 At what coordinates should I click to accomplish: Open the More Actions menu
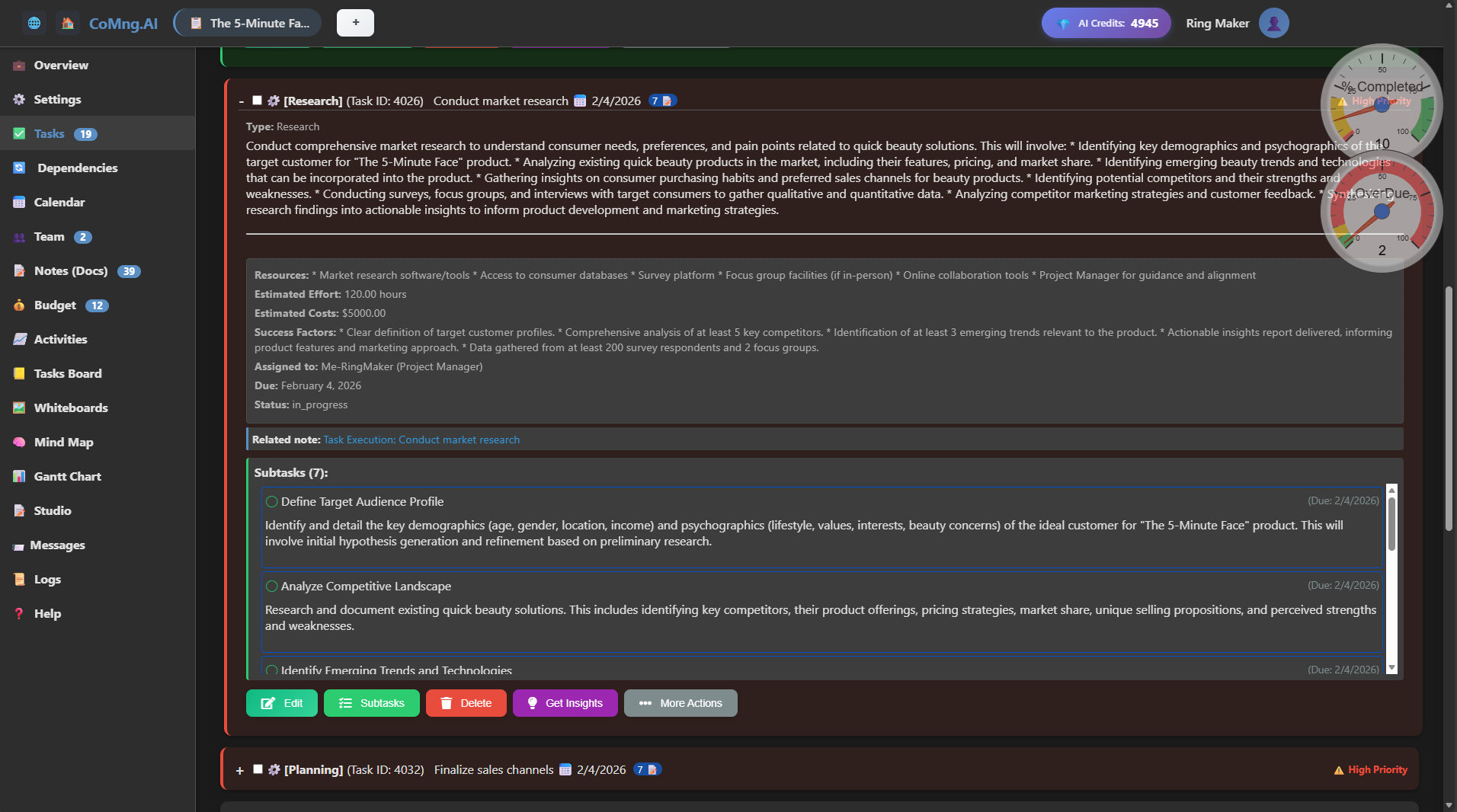pyautogui.click(x=680, y=703)
